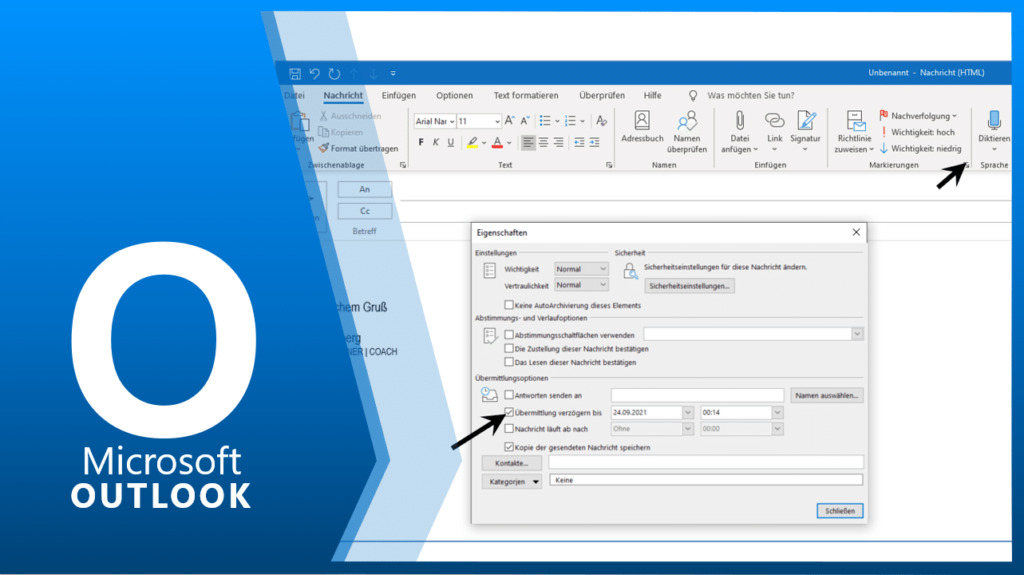
Task: Click the An recipient button
Action: 364,189
